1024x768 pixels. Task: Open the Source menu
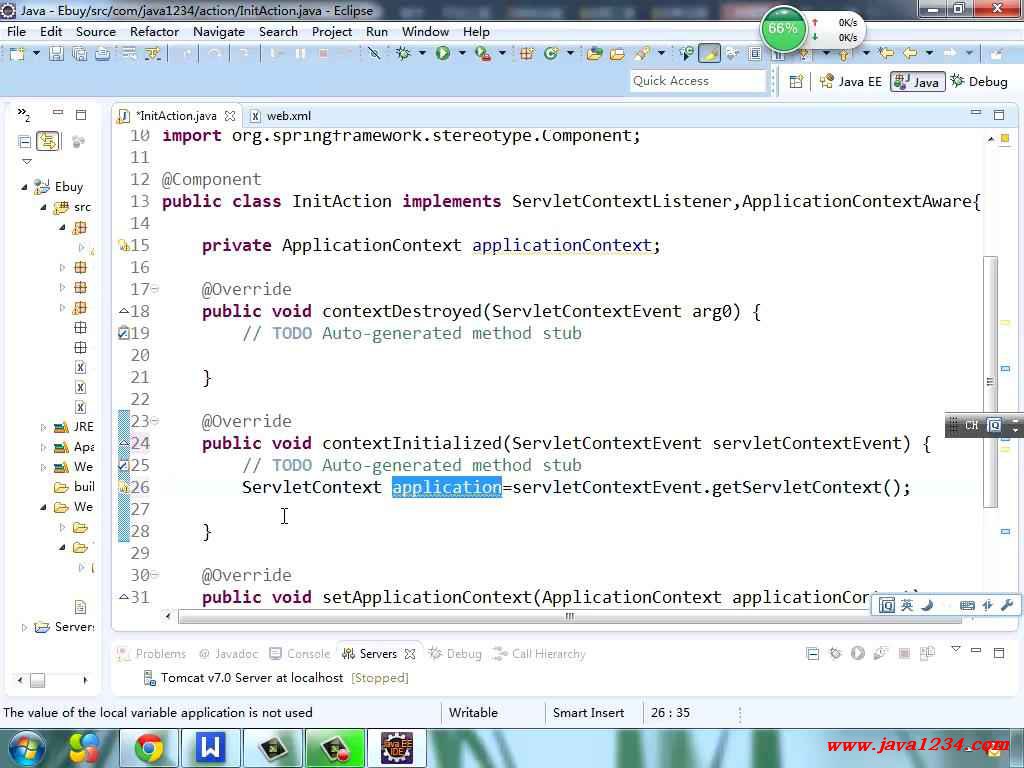tap(95, 31)
